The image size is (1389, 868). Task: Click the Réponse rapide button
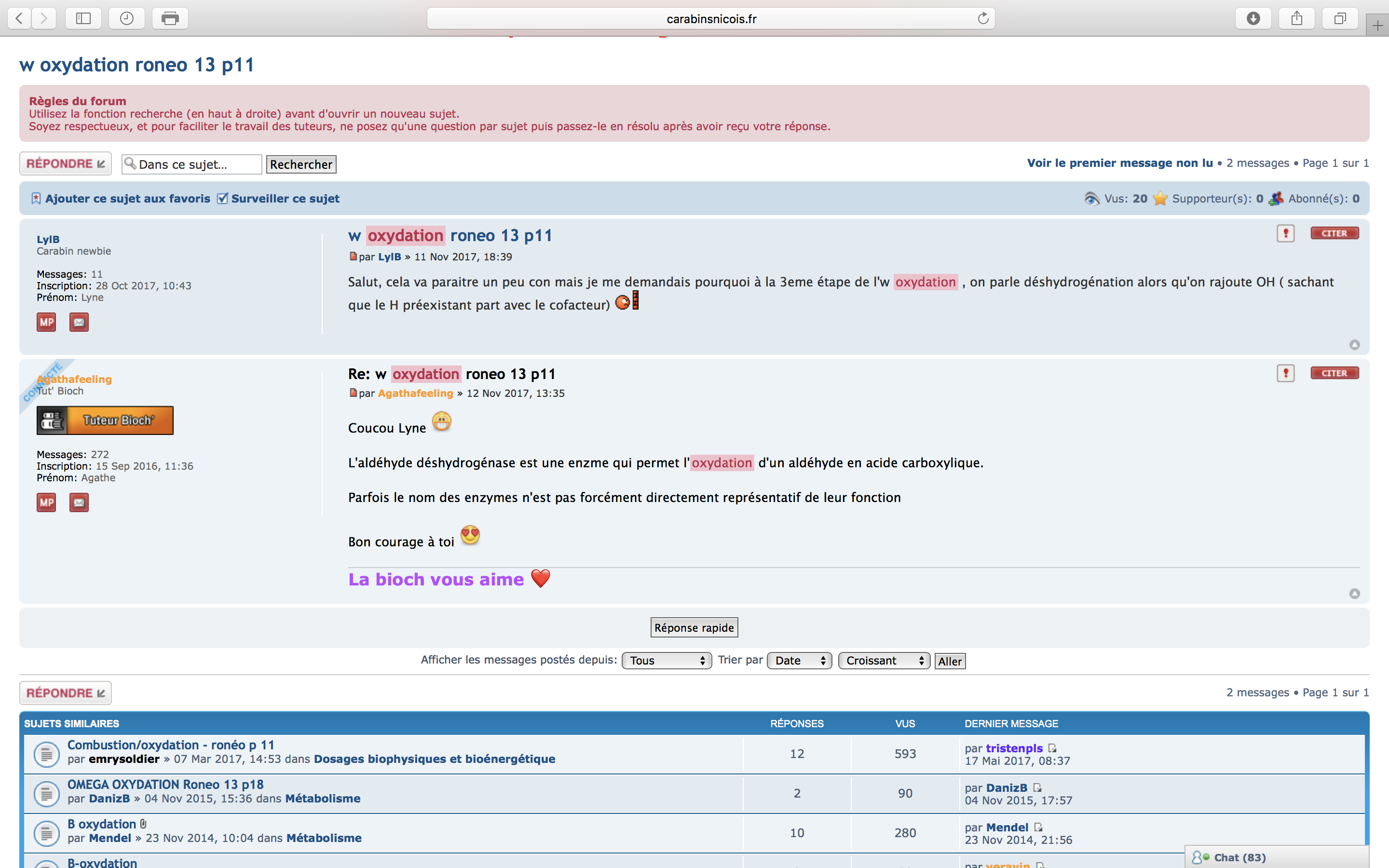pyautogui.click(x=694, y=627)
